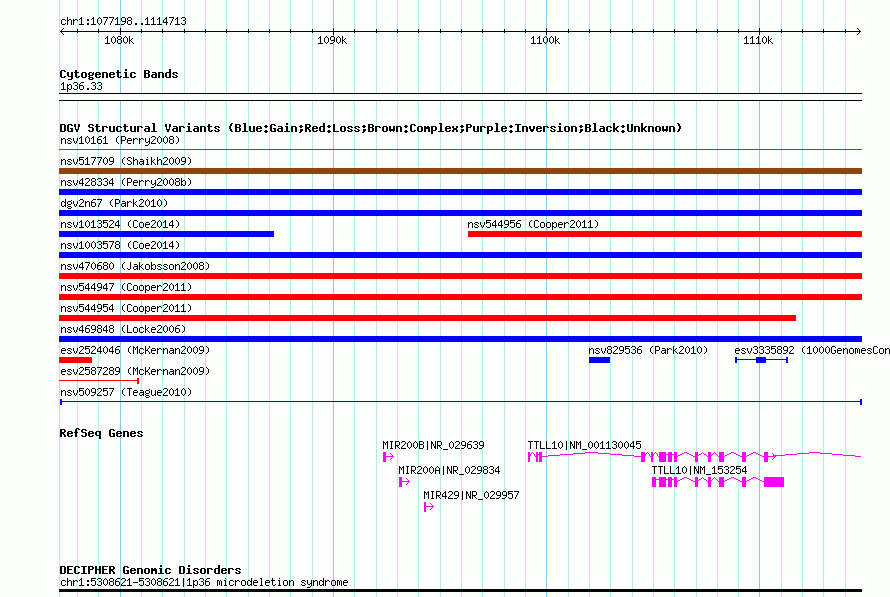Click the RefSeq Genes track title

[x=101, y=433]
